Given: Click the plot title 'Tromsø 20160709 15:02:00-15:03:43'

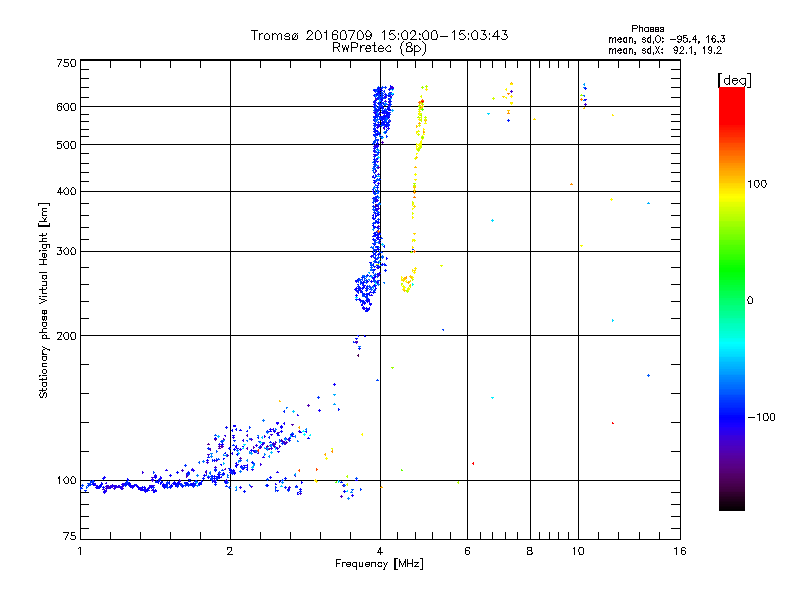Looking at the screenshot, I should click(x=379, y=35).
